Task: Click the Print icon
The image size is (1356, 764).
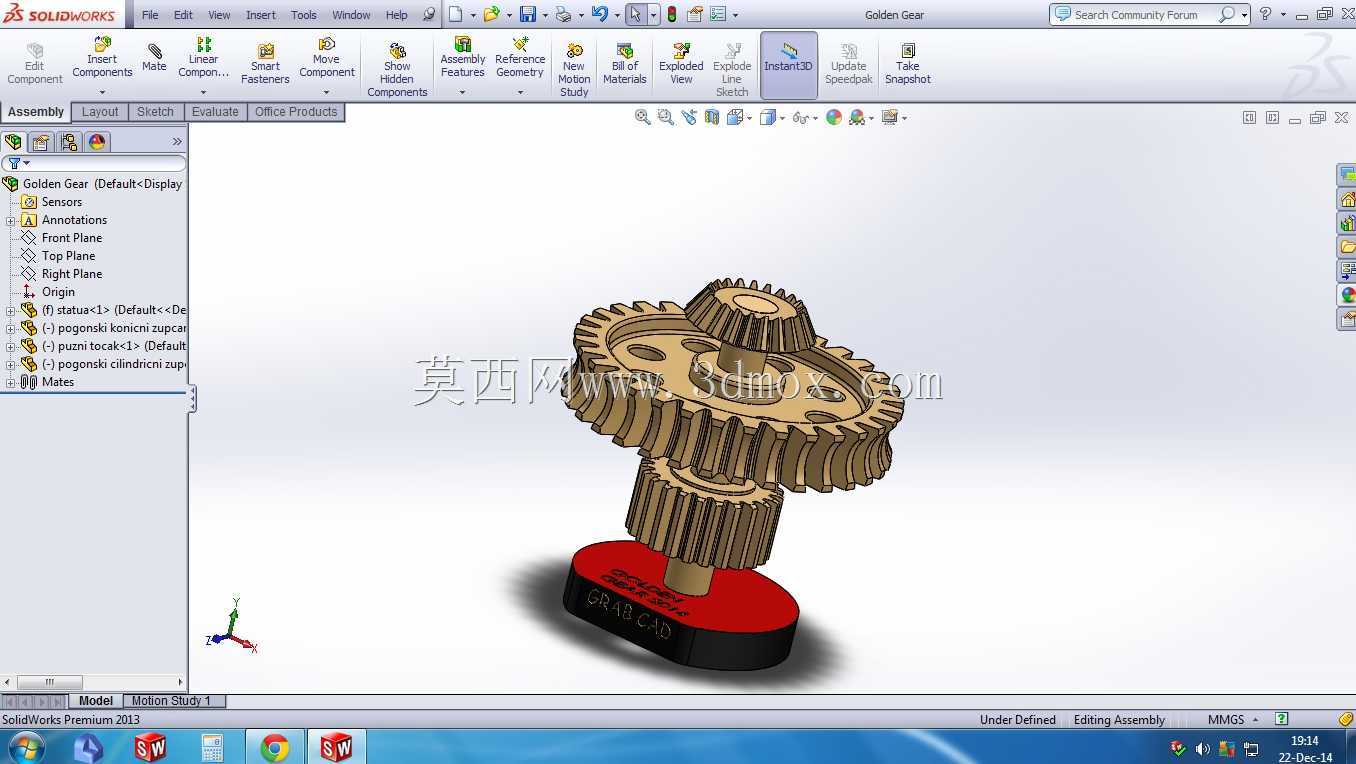Action: [564, 14]
